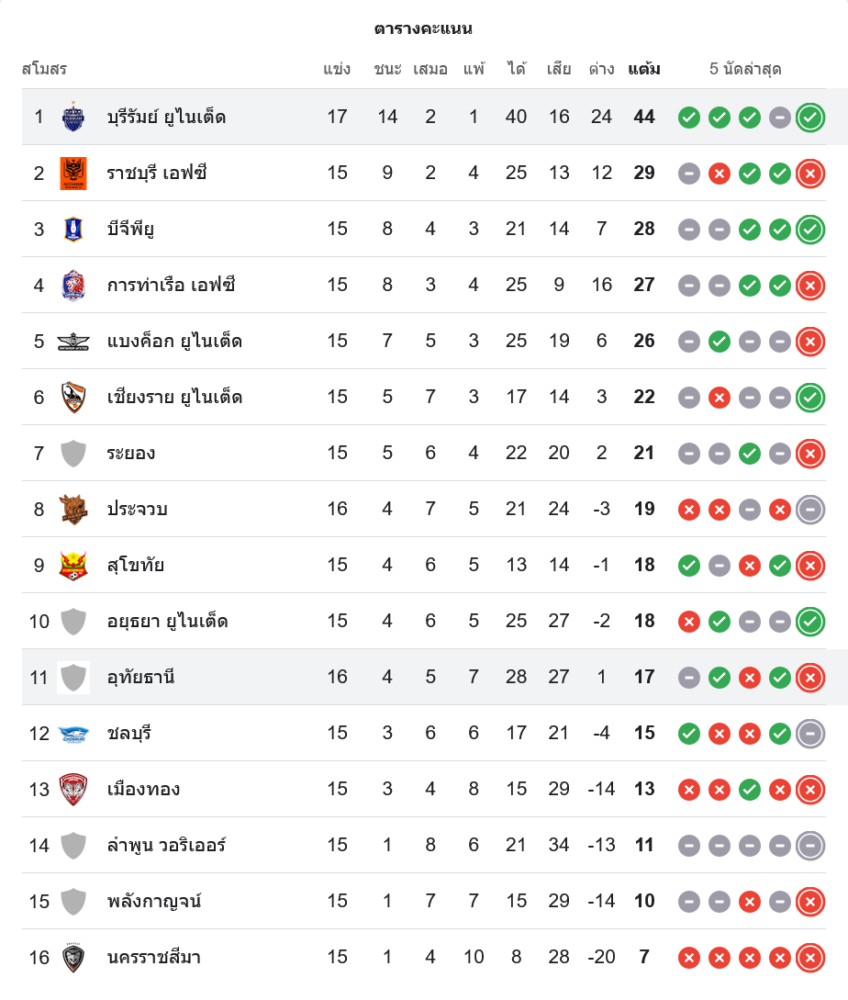Click Buriram's latest win result circle
The height and width of the screenshot is (1000, 848).
coord(810,117)
